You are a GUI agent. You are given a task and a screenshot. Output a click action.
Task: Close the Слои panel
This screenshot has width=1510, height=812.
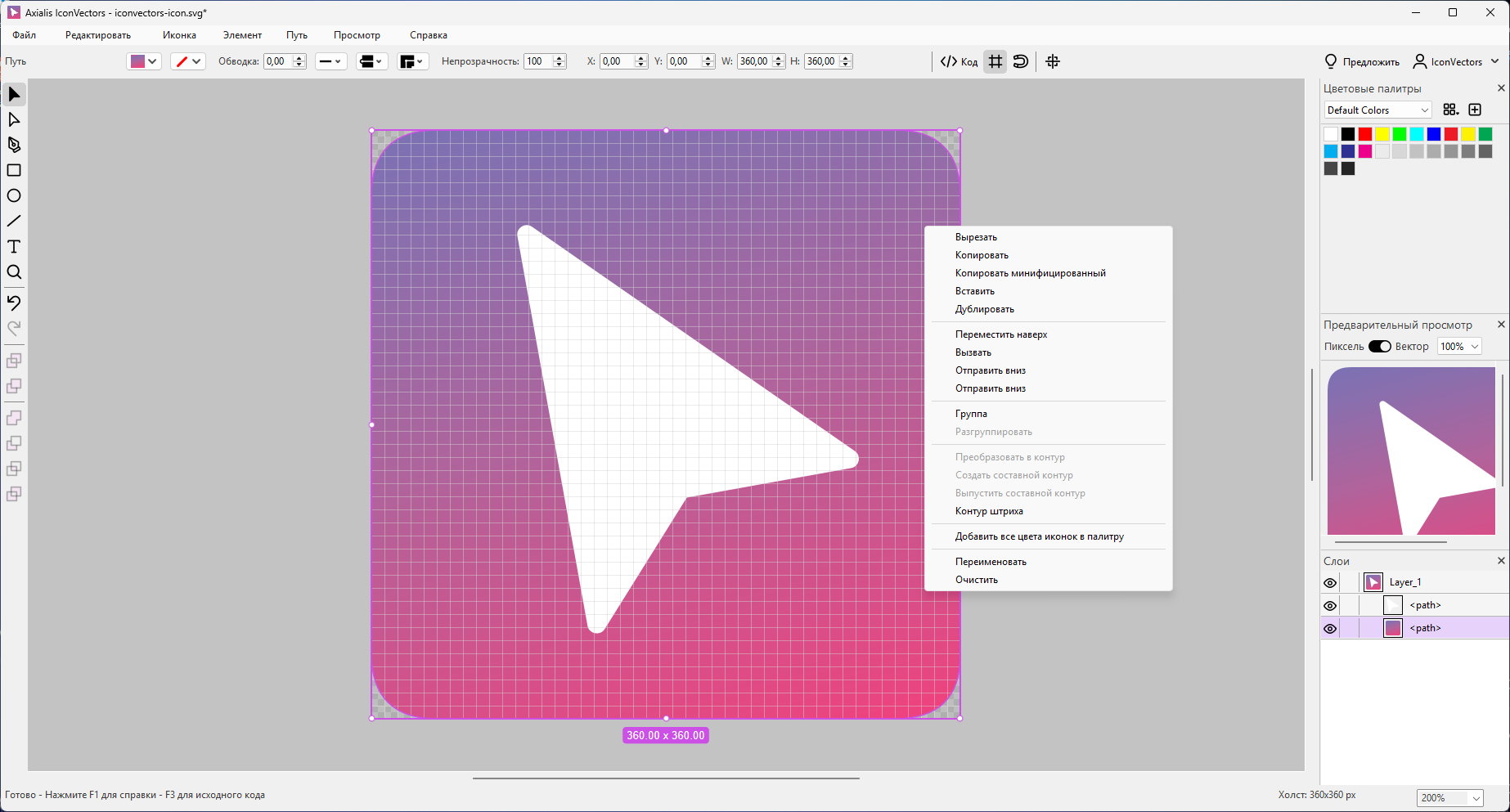pos(1501,561)
